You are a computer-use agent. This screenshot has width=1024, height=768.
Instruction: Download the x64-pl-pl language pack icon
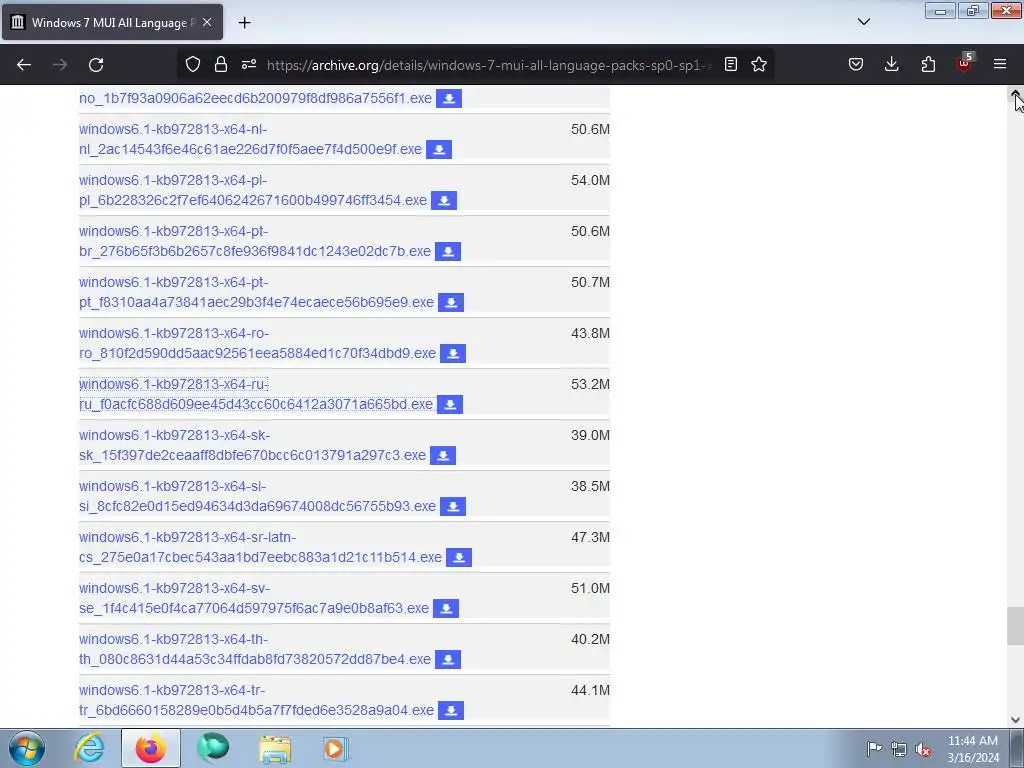click(x=444, y=200)
